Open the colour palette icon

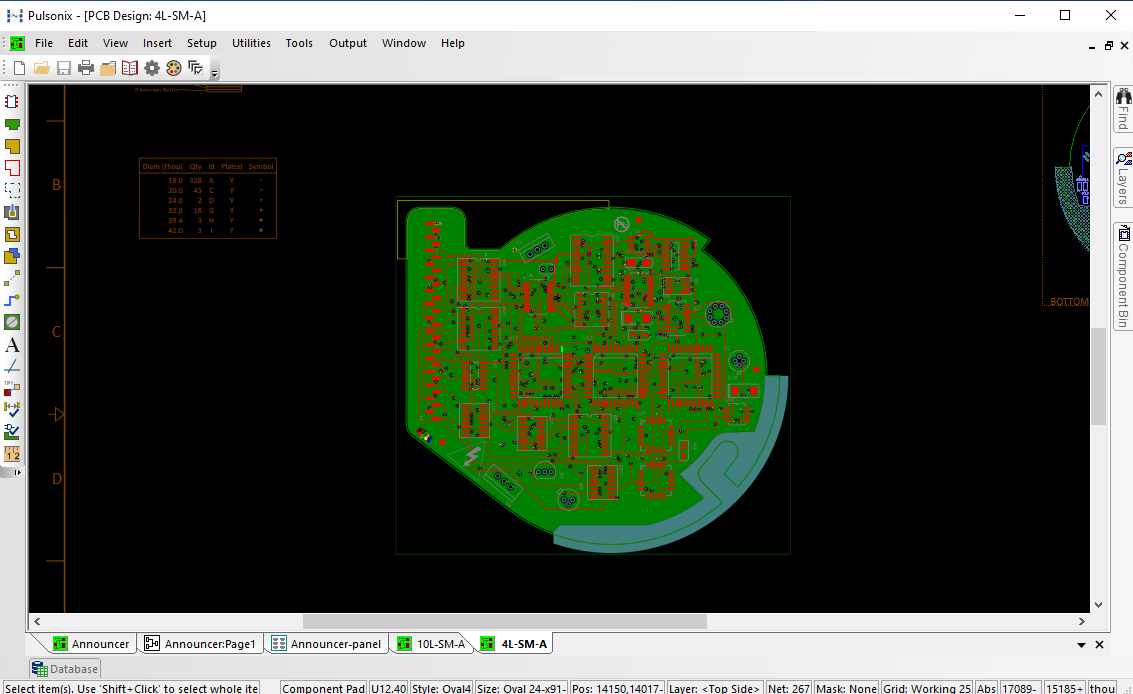[173, 68]
